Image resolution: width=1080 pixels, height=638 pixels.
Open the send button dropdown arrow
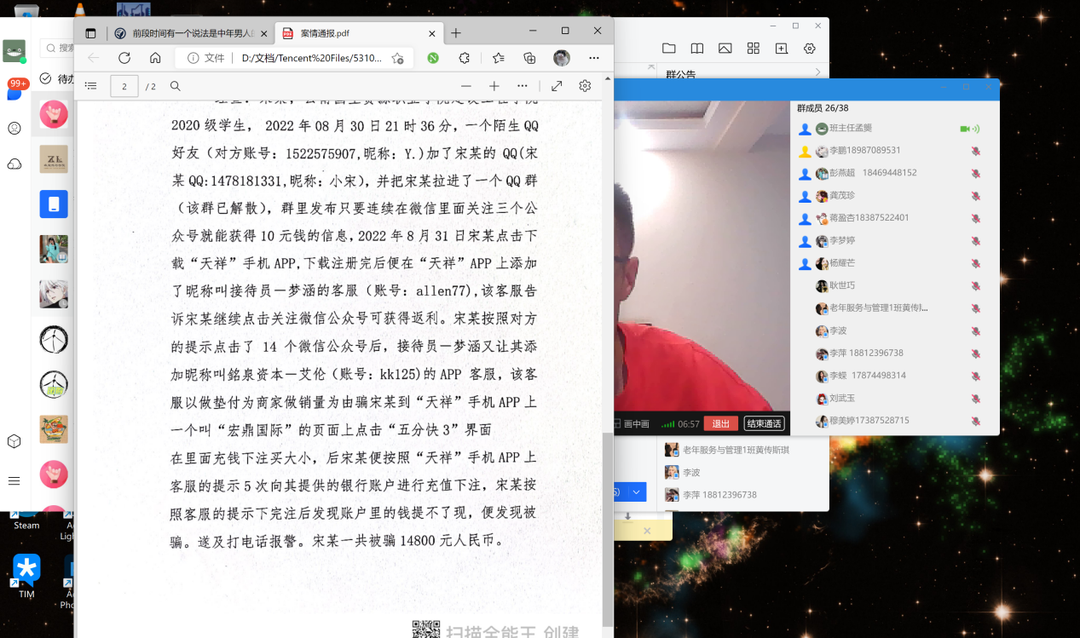(636, 492)
